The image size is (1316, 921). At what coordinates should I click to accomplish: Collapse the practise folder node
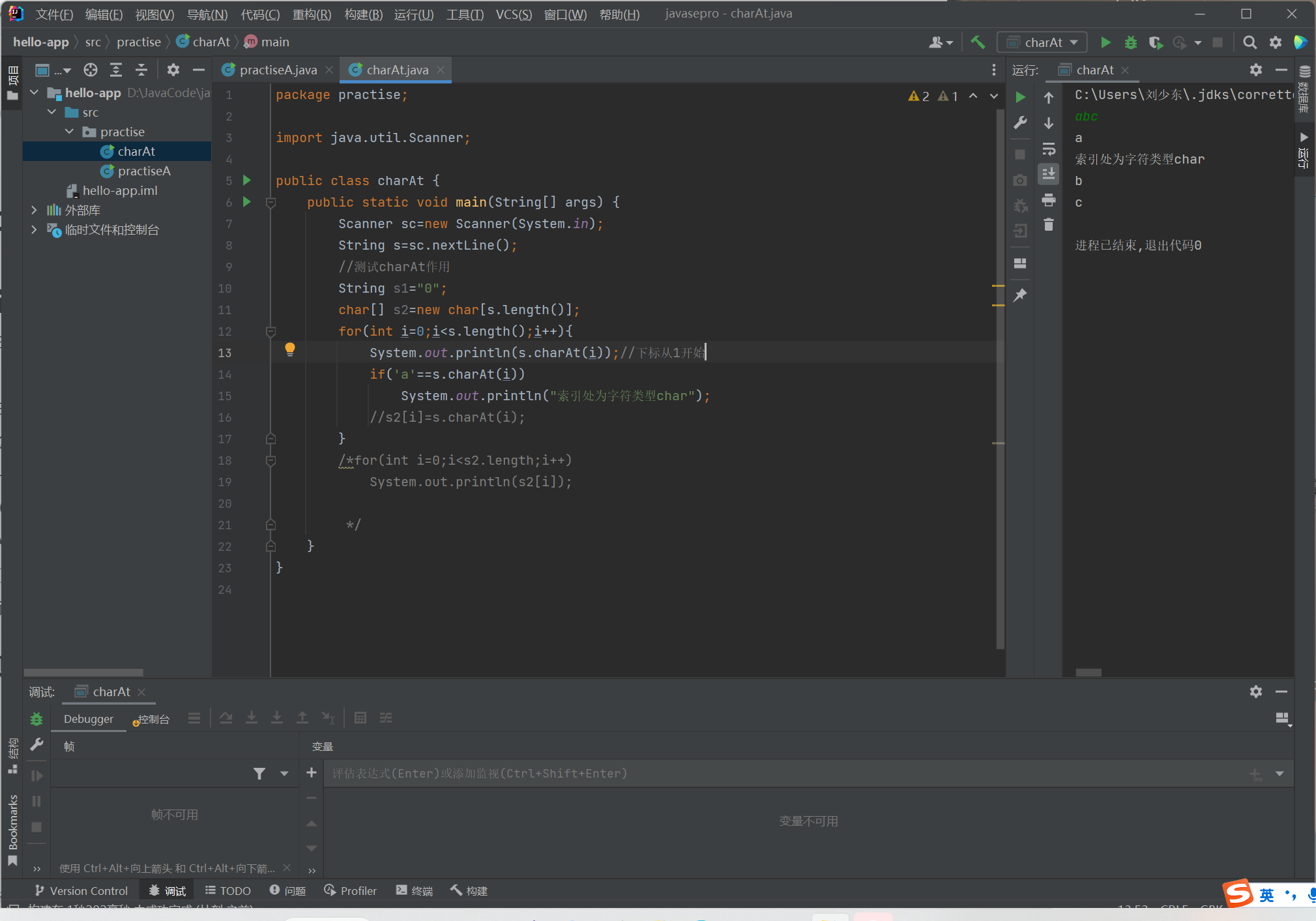(69, 132)
